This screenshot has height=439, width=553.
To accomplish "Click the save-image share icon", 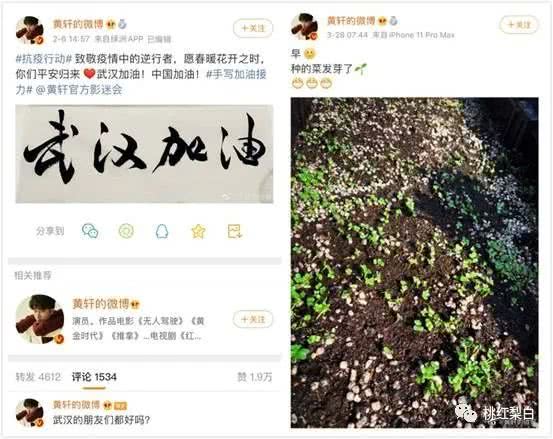I will click(x=235, y=231).
